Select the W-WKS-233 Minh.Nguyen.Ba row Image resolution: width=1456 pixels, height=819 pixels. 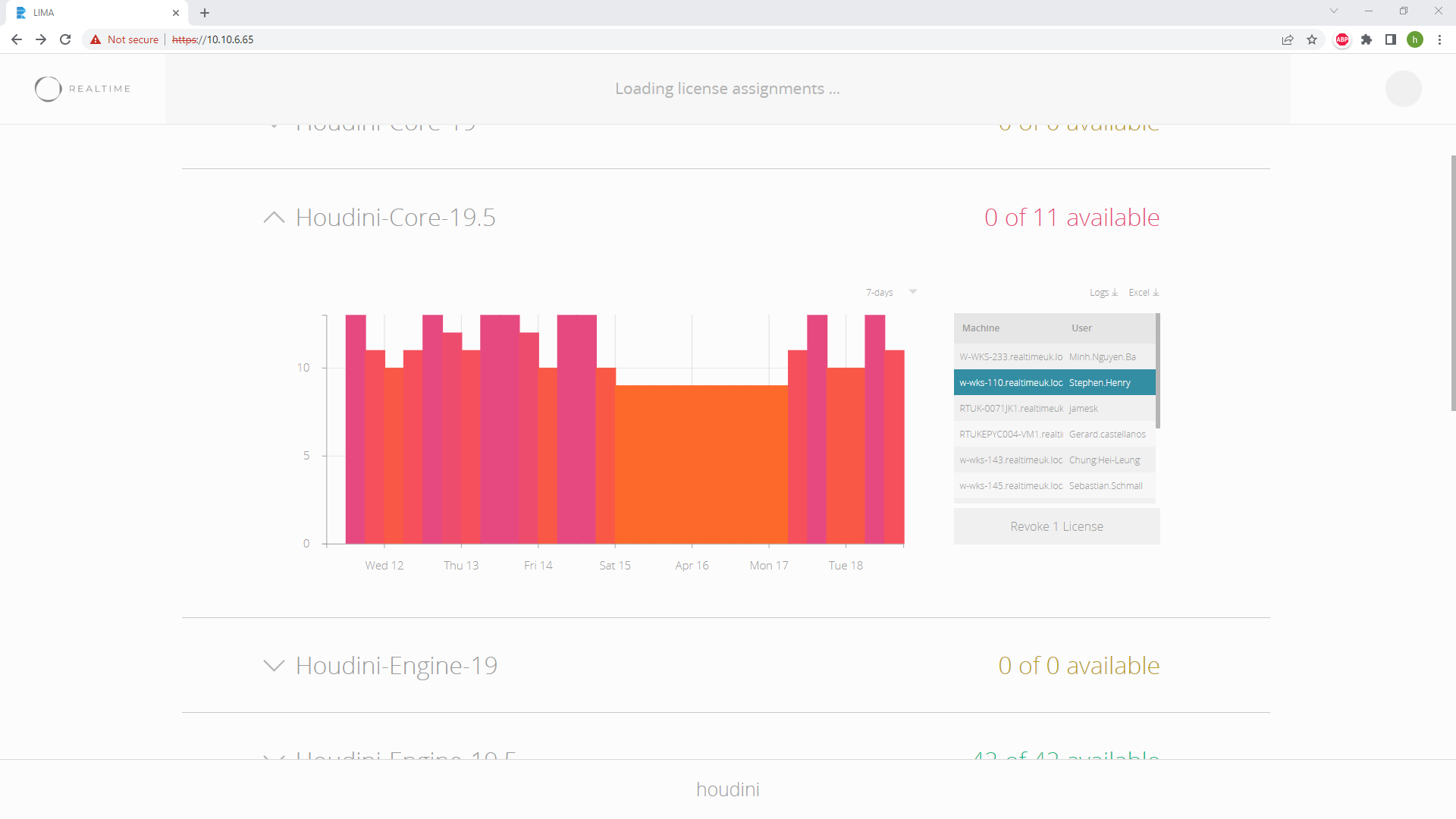(1055, 356)
